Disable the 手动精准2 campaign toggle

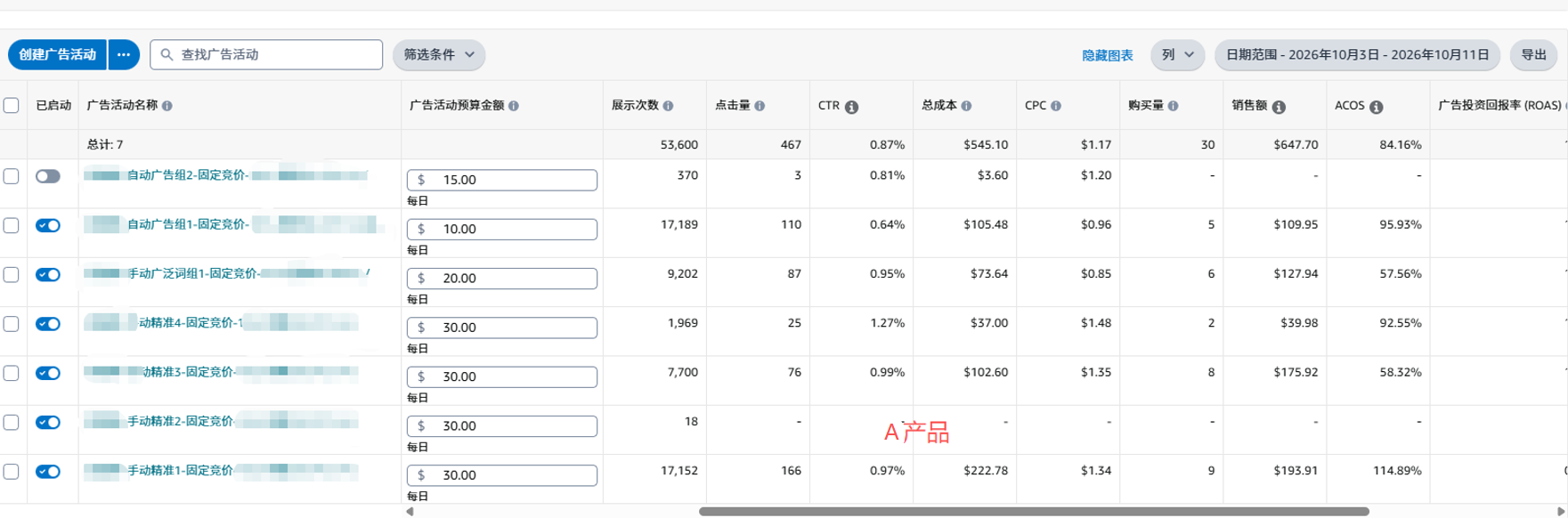48,422
